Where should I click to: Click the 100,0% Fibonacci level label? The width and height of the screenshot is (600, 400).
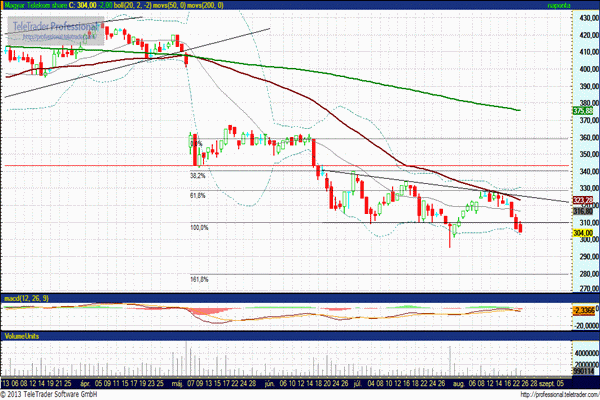(199, 228)
